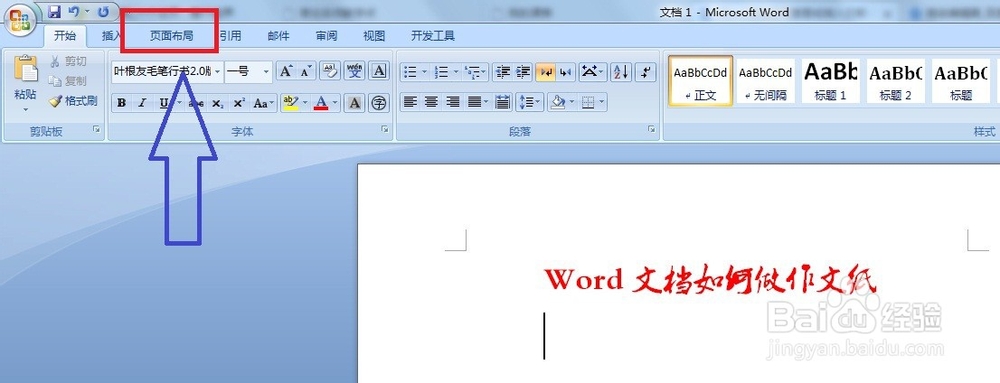
Task: Switch to the 开始 tab
Action: pyautogui.click(x=64, y=36)
